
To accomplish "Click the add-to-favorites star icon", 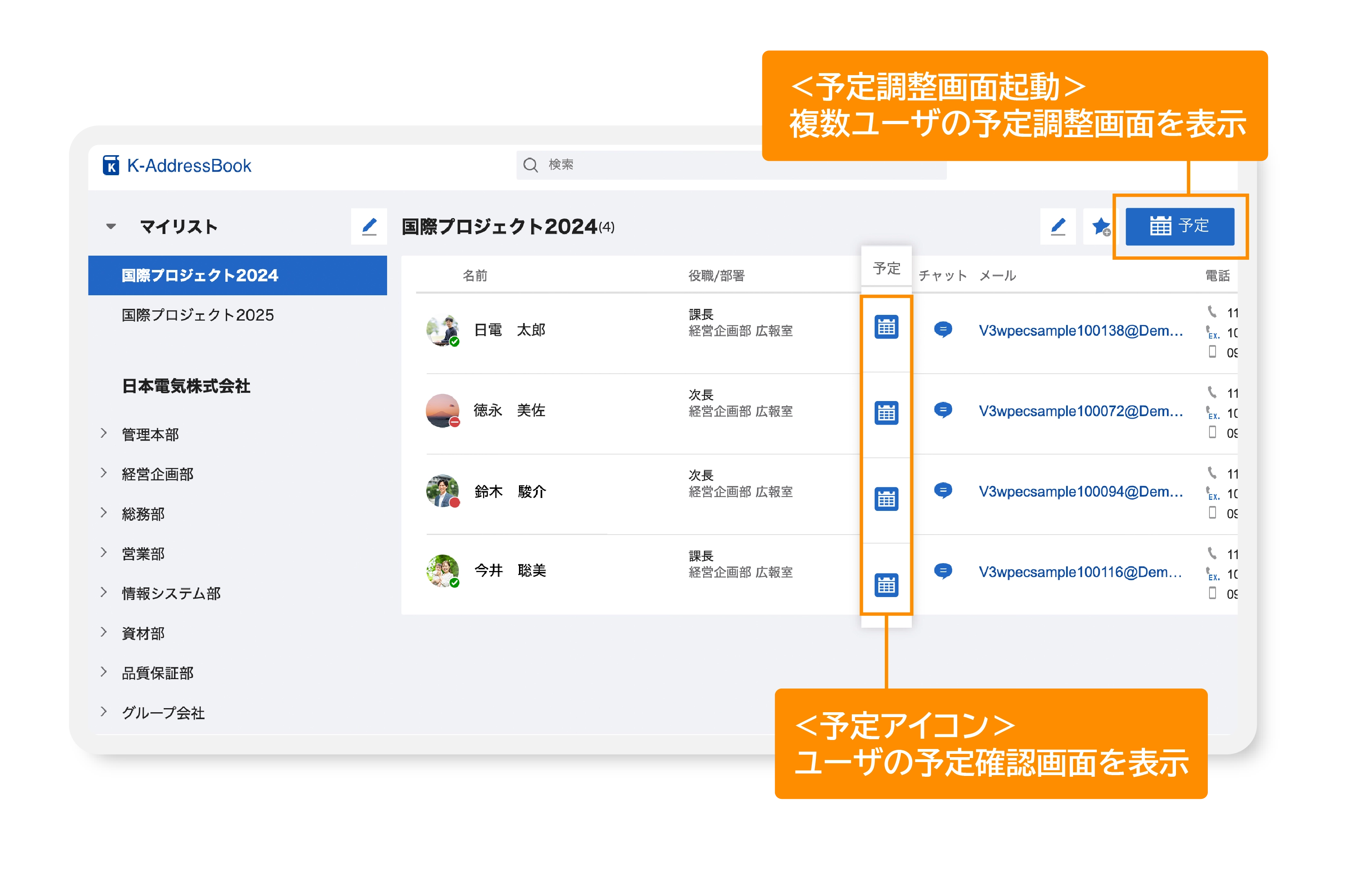I will pyautogui.click(x=1100, y=226).
